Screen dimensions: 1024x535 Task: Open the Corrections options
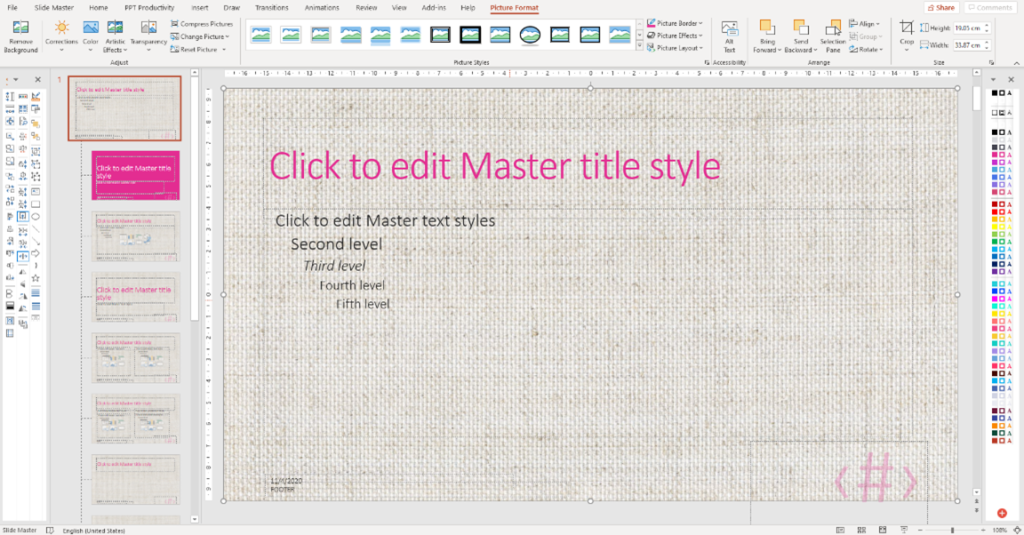click(61, 37)
